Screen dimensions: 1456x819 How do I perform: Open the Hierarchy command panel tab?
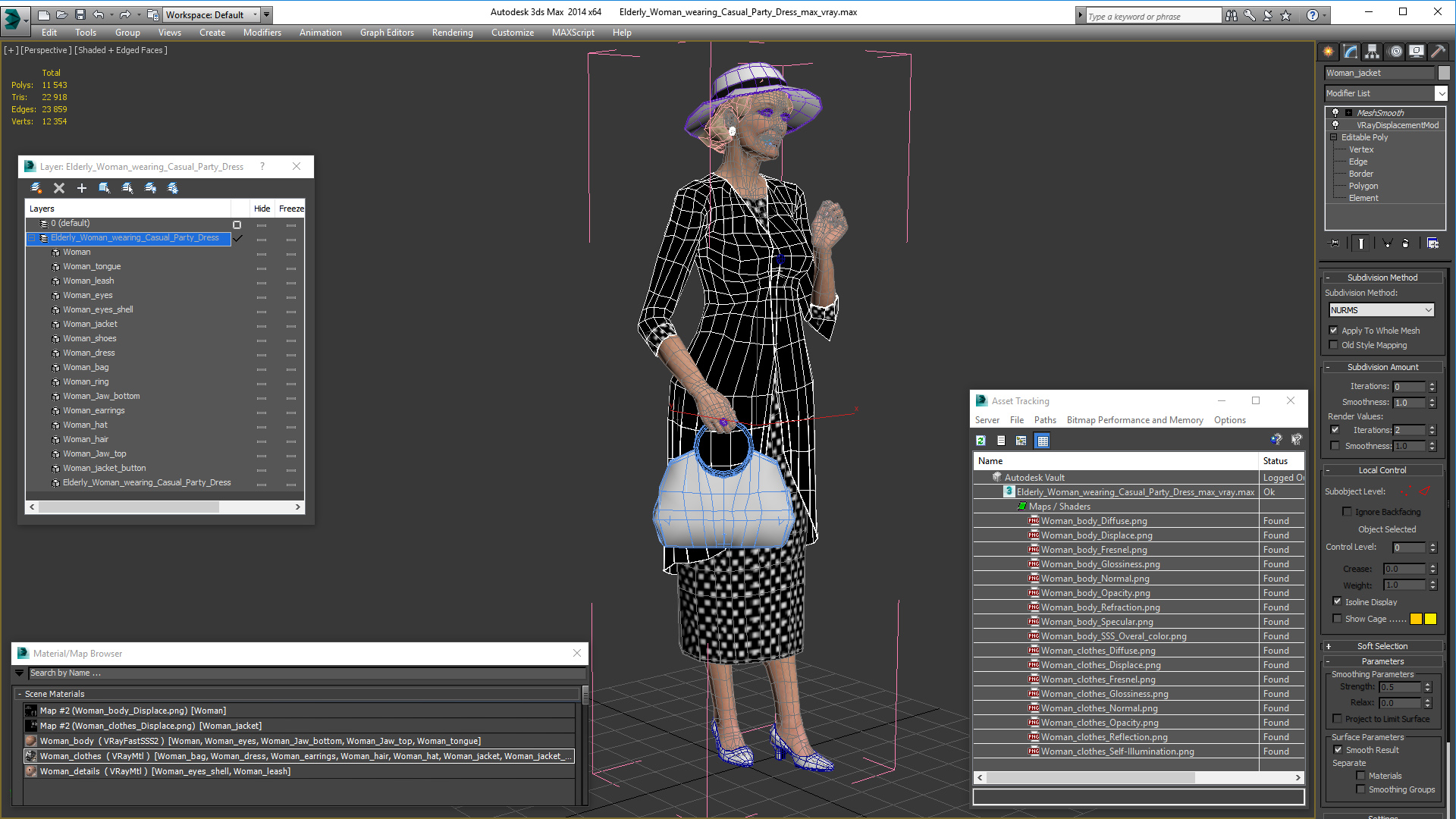pyautogui.click(x=1372, y=52)
